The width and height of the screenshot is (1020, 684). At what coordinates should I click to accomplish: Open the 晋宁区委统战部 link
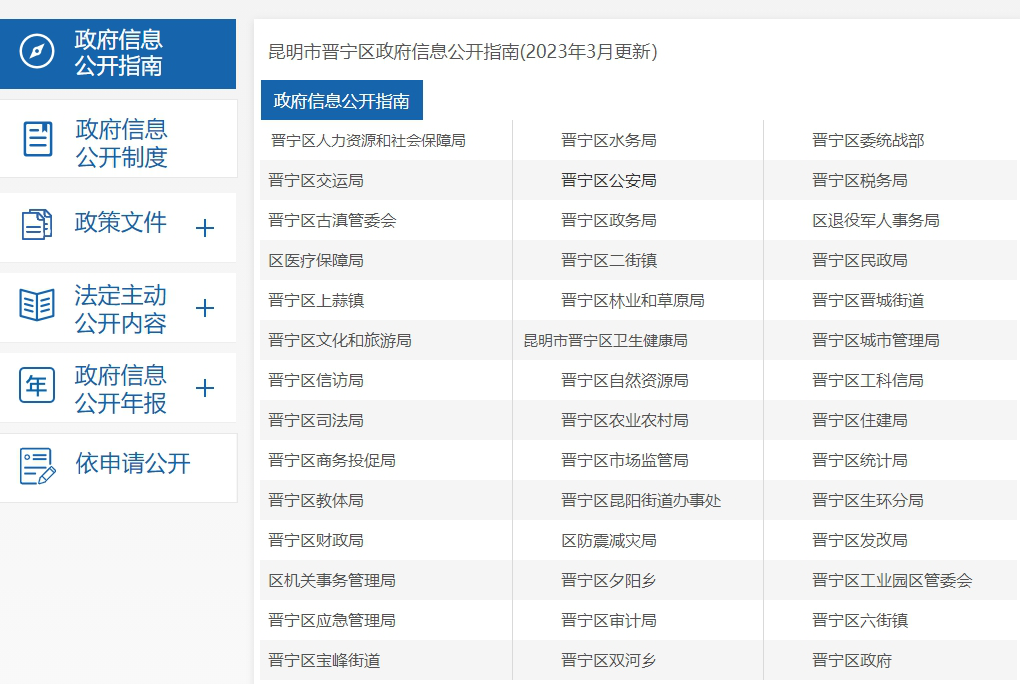(868, 141)
